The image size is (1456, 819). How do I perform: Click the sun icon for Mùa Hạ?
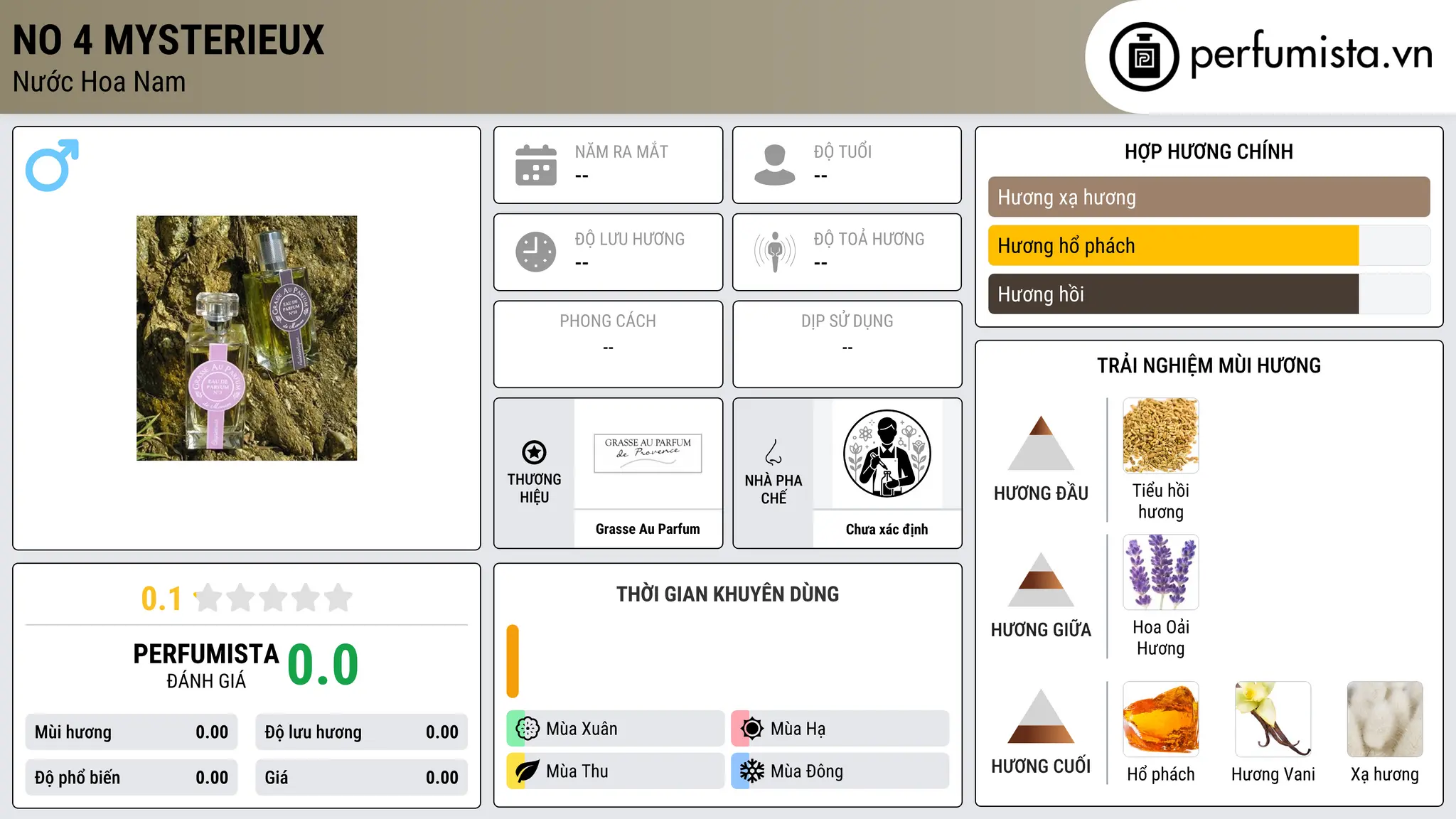(752, 729)
